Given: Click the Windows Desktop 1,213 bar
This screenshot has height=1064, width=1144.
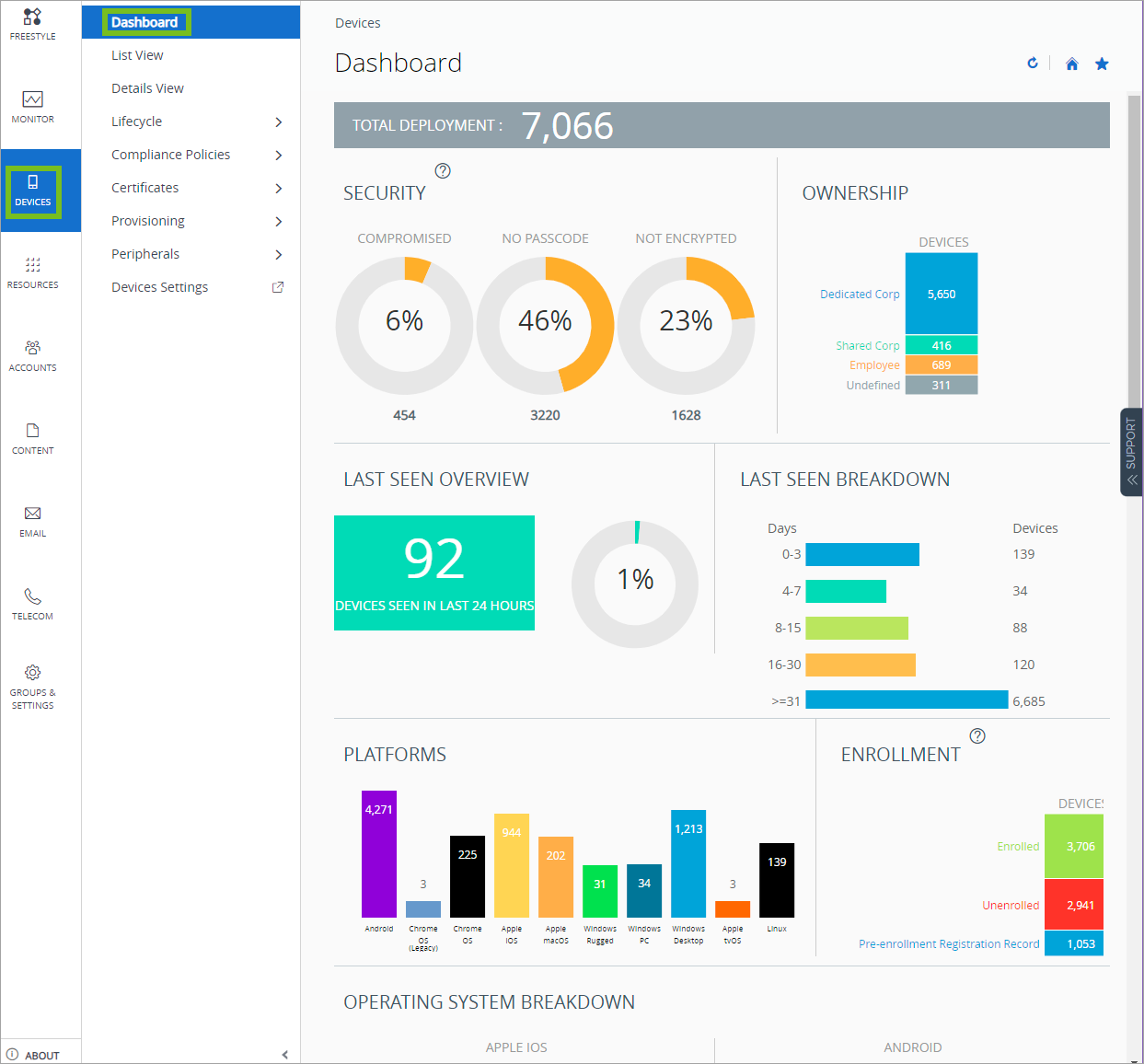Looking at the screenshot, I should pyautogui.click(x=688, y=863).
